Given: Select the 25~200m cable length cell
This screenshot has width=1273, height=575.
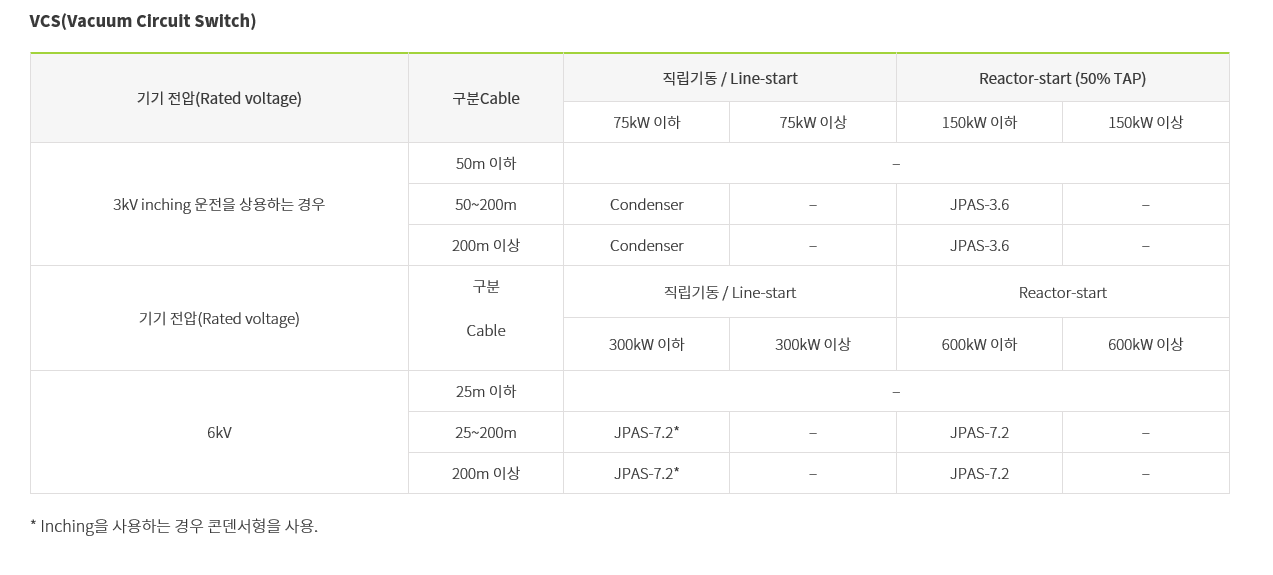Looking at the screenshot, I should (x=486, y=432).
